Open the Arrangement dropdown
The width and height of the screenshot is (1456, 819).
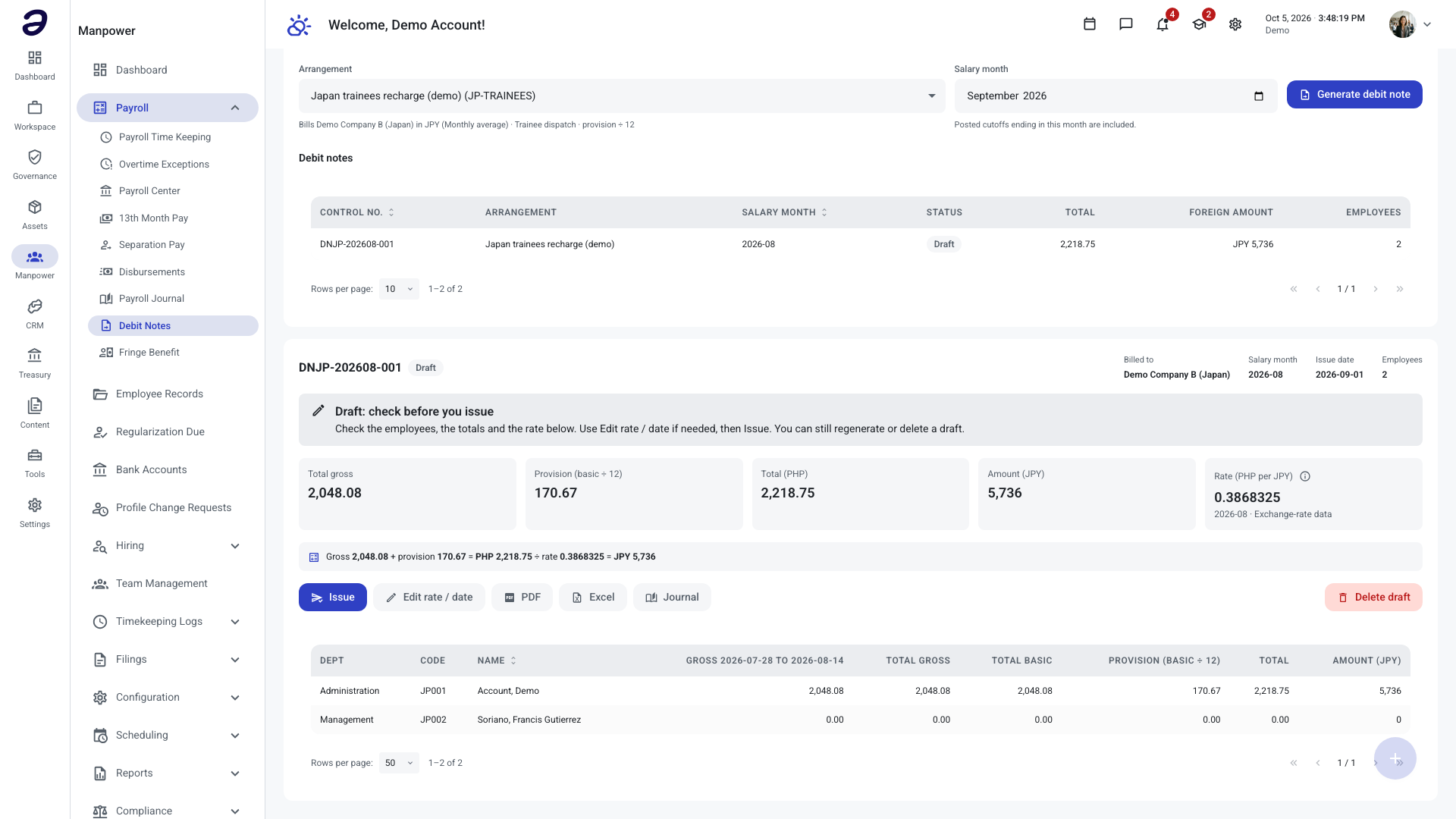622,96
